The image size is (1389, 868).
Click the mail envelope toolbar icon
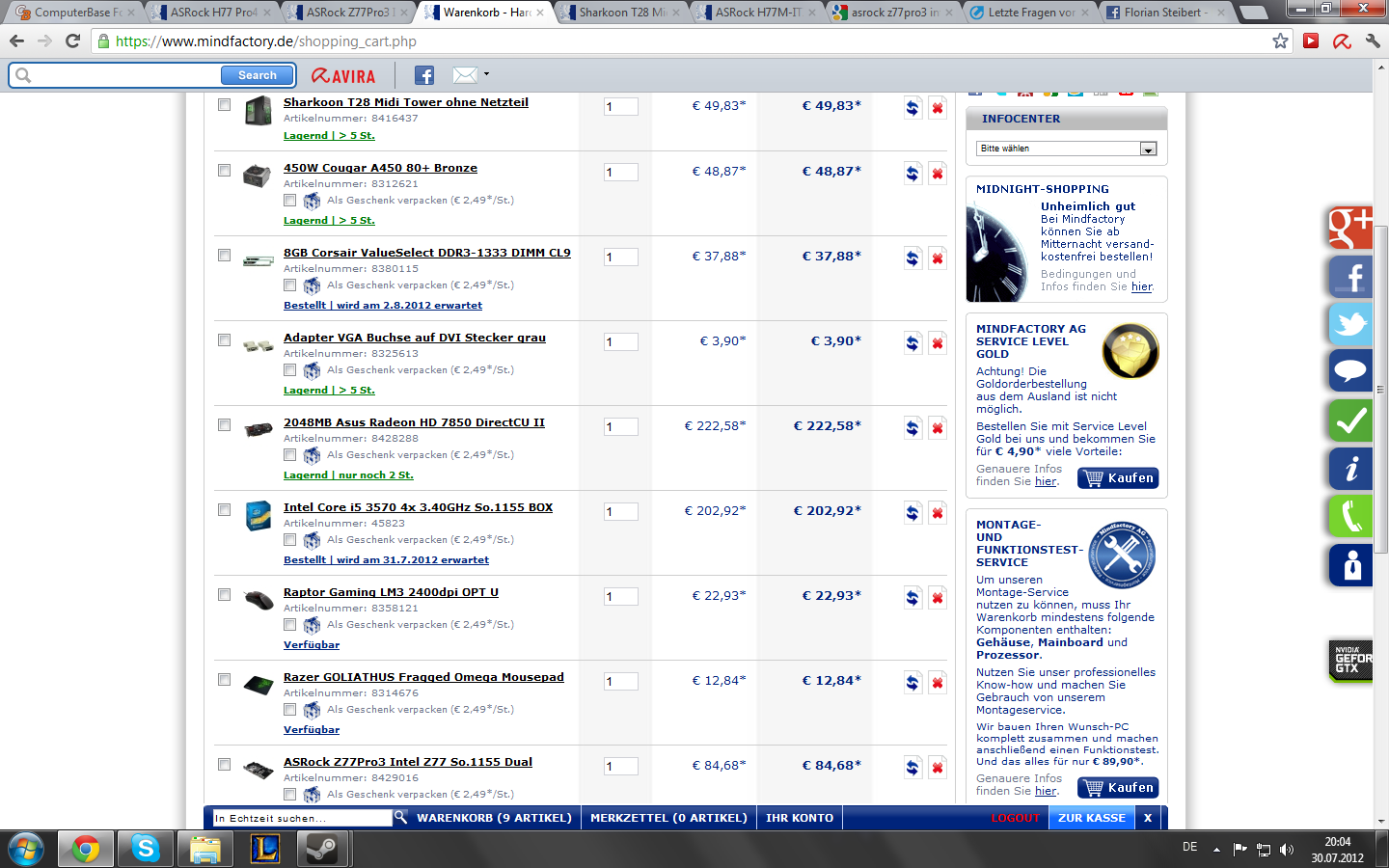[x=465, y=74]
